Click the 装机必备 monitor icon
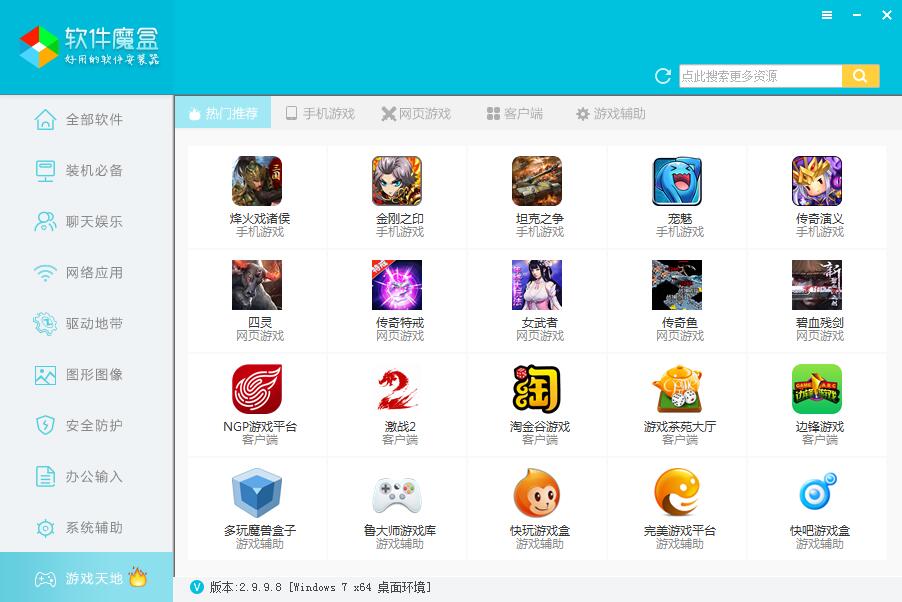This screenshot has height=602, width=902. [x=45, y=170]
